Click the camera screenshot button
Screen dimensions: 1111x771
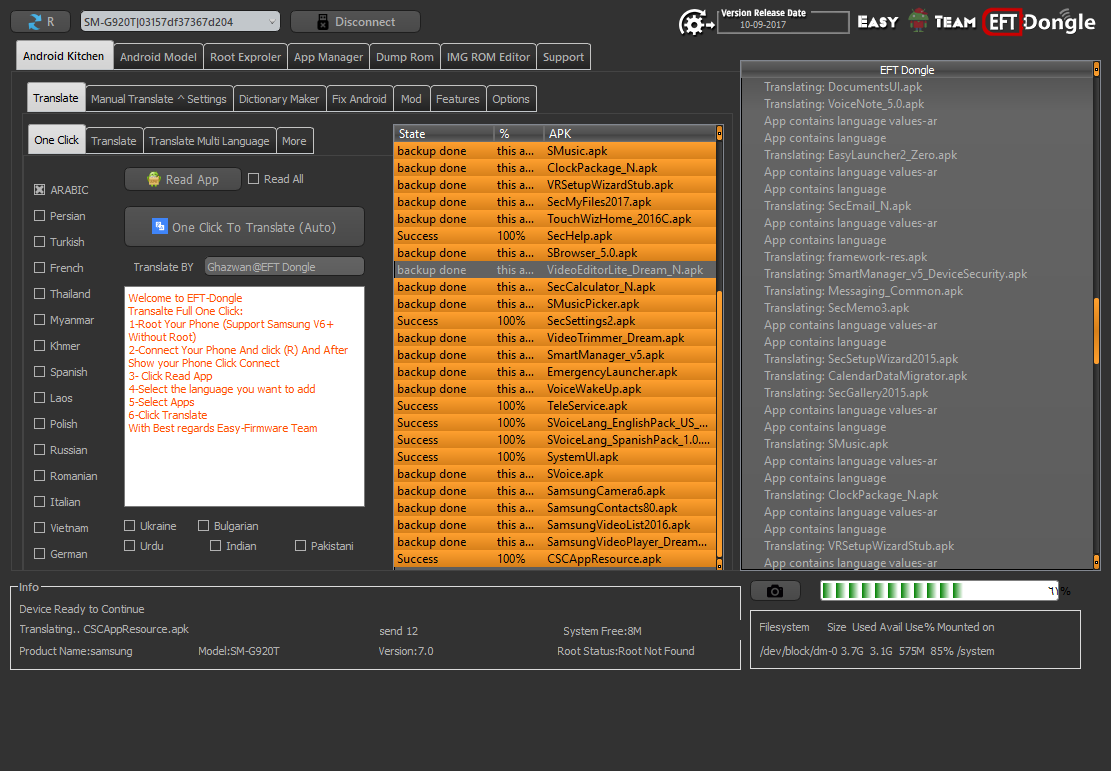pyautogui.click(x=775, y=591)
